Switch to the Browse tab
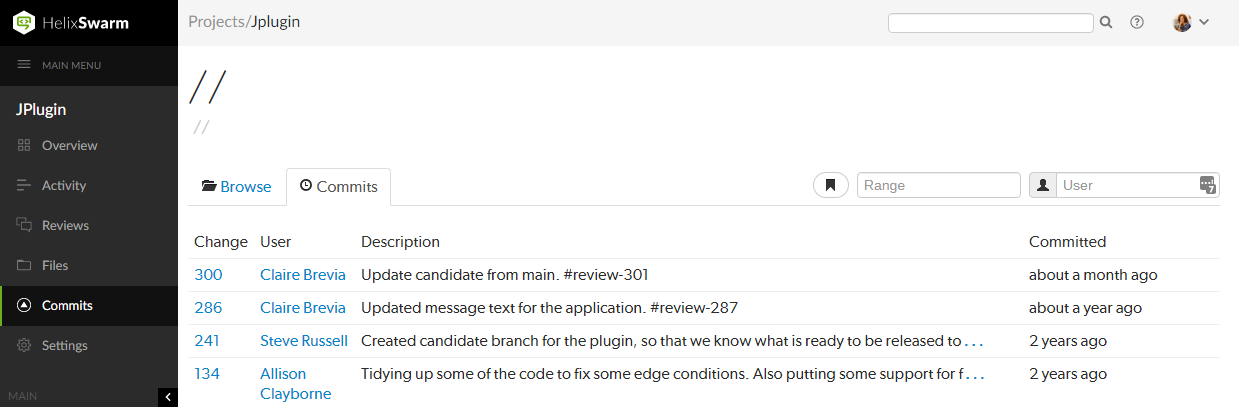Screen dimensions: 1239x407 click(x=237, y=186)
